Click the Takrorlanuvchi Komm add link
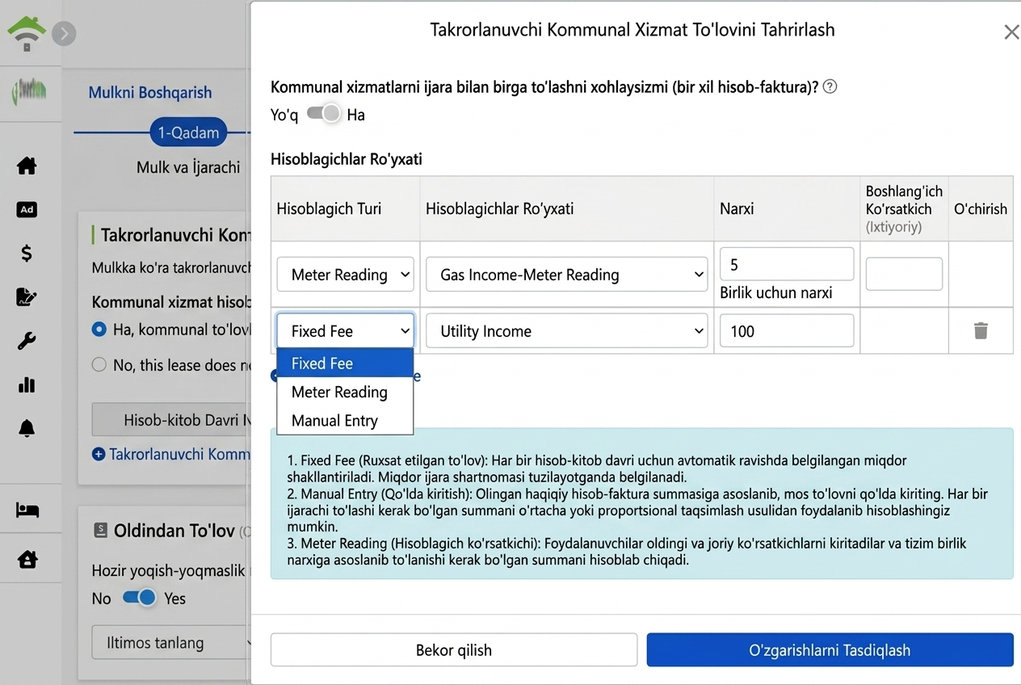 179,454
